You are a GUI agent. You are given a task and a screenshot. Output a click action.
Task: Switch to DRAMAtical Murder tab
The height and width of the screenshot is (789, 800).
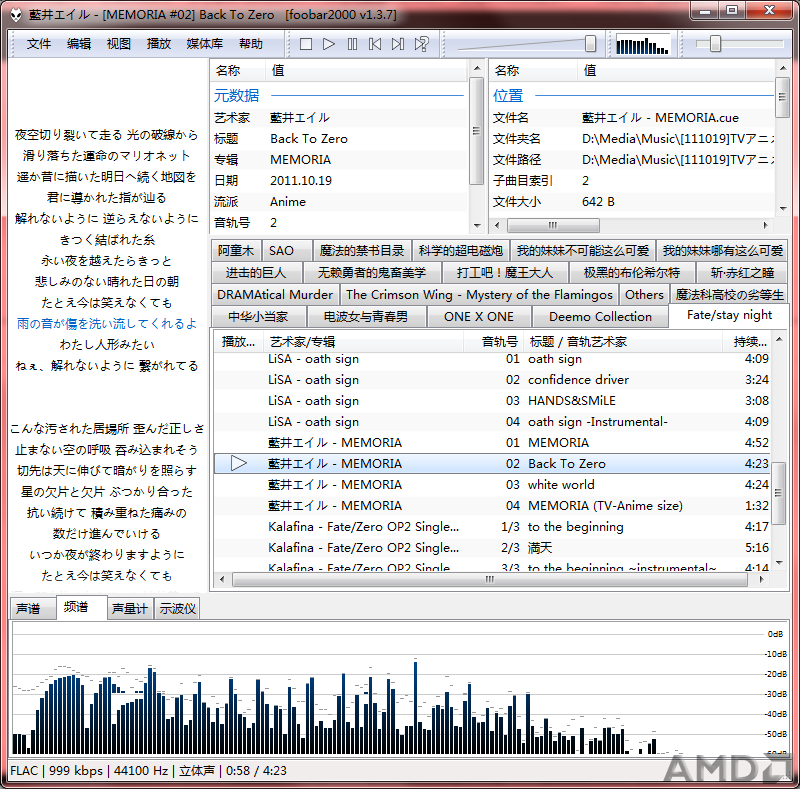pos(274,294)
